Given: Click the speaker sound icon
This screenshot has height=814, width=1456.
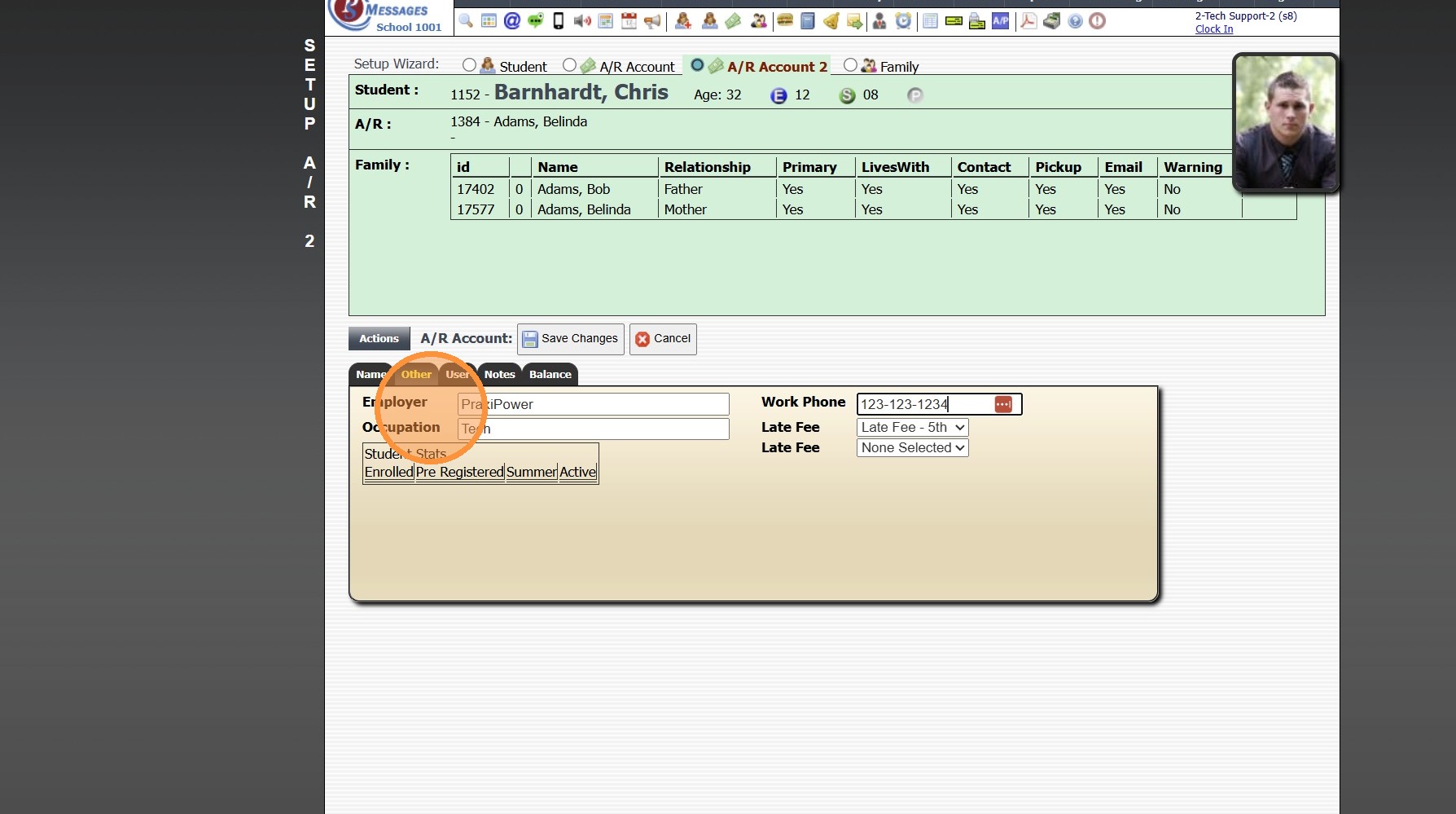Looking at the screenshot, I should pyautogui.click(x=581, y=21).
